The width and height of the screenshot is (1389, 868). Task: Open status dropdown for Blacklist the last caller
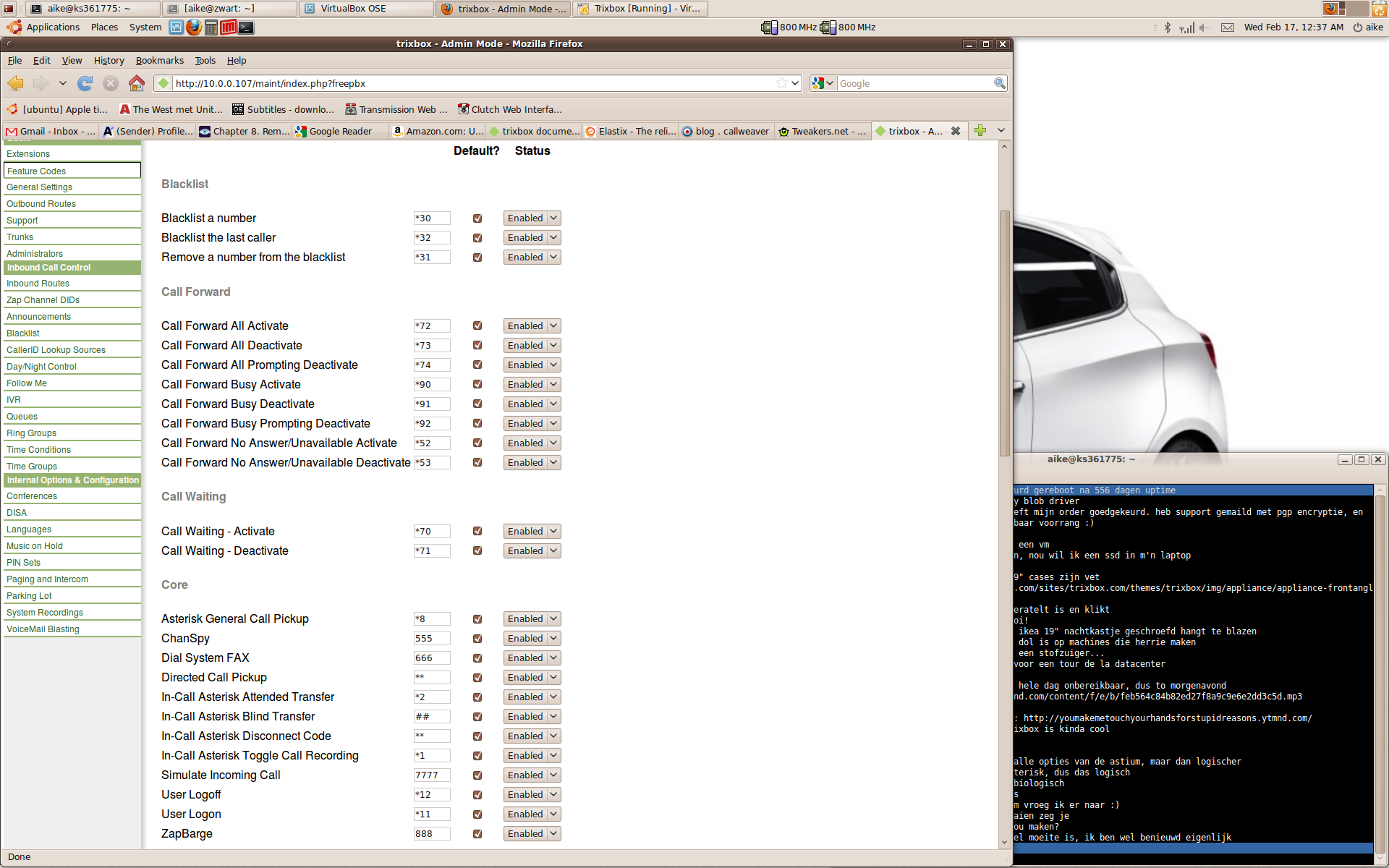pos(532,238)
